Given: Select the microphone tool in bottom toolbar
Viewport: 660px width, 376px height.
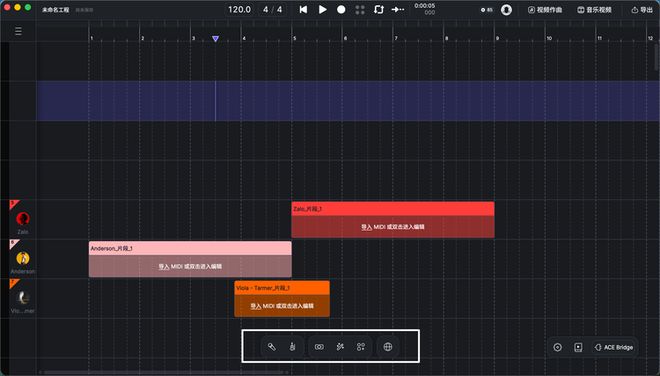Looking at the screenshot, I should (272, 347).
